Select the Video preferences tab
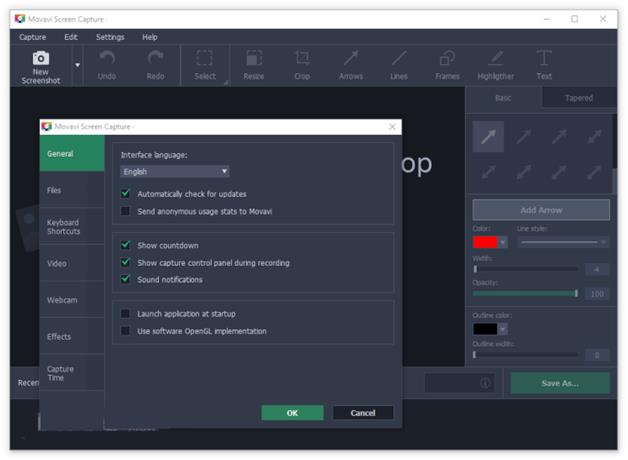The image size is (628, 460). click(x=72, y=263)
